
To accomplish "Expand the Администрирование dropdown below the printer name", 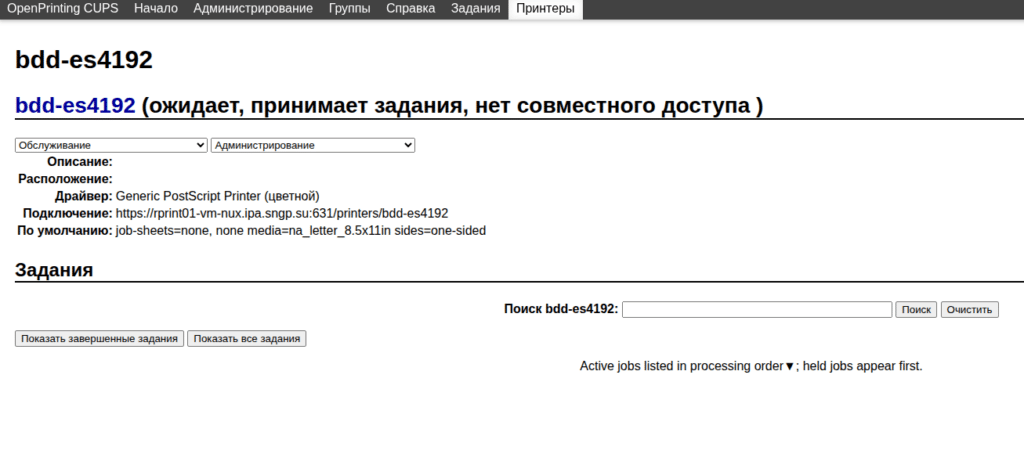I will [313, 145].
